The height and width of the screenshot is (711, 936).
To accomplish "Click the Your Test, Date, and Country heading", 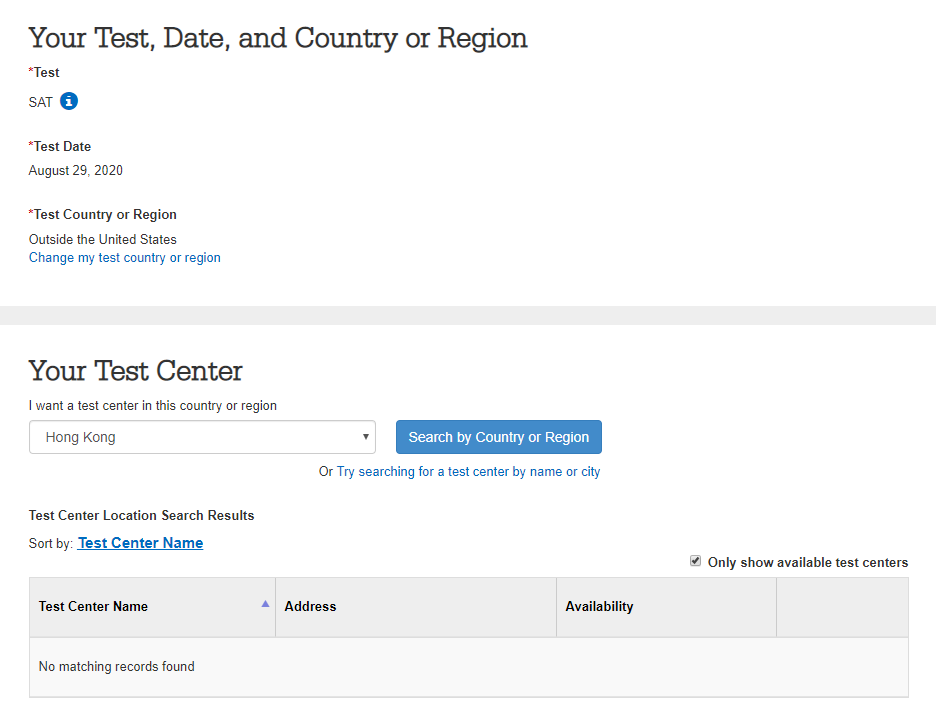I will tap(278, 38).
